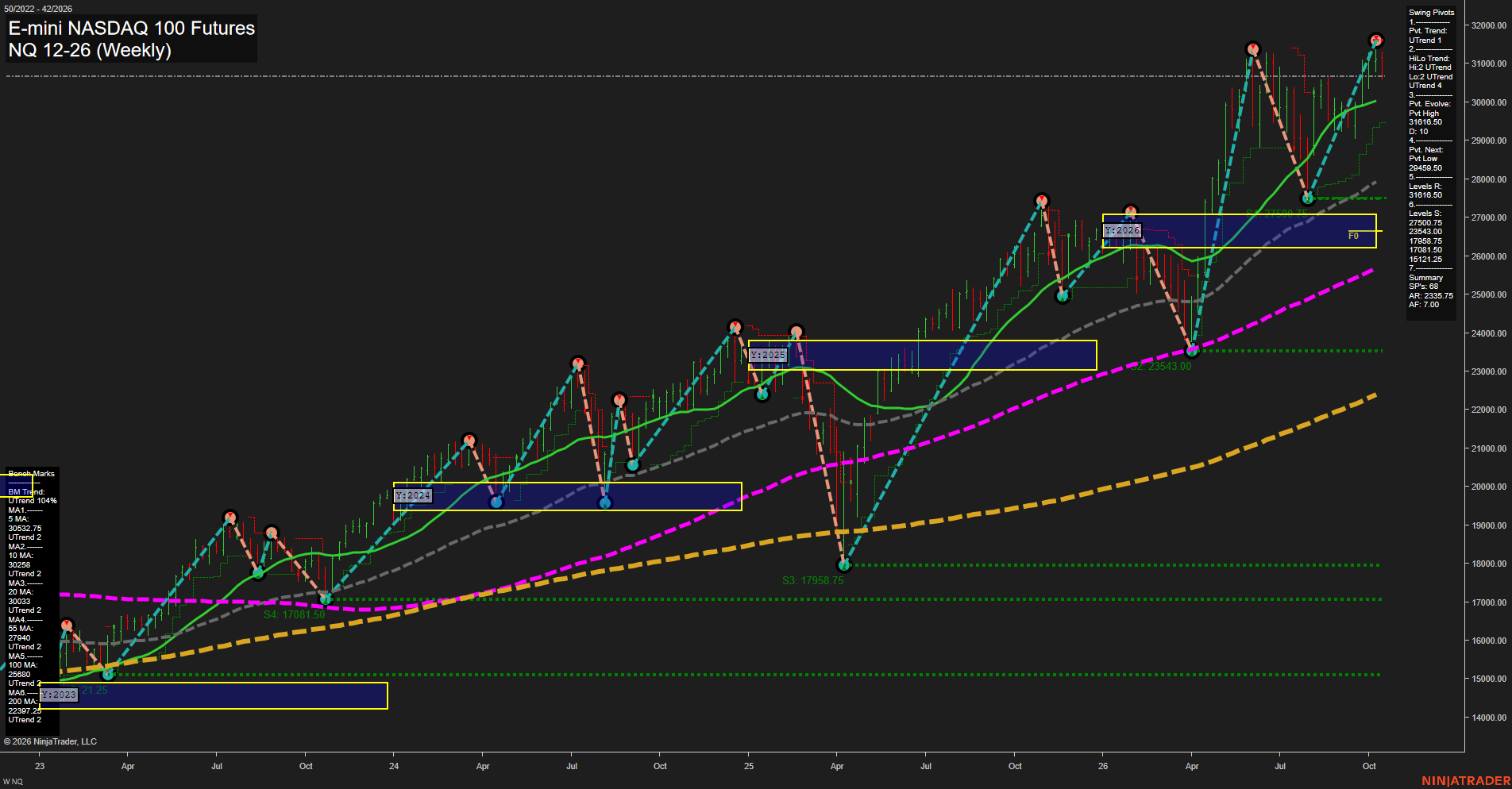Click the SPs: 68 summary entry
The height and width of the screenshot is (789, 1512).
(1423, 287)
